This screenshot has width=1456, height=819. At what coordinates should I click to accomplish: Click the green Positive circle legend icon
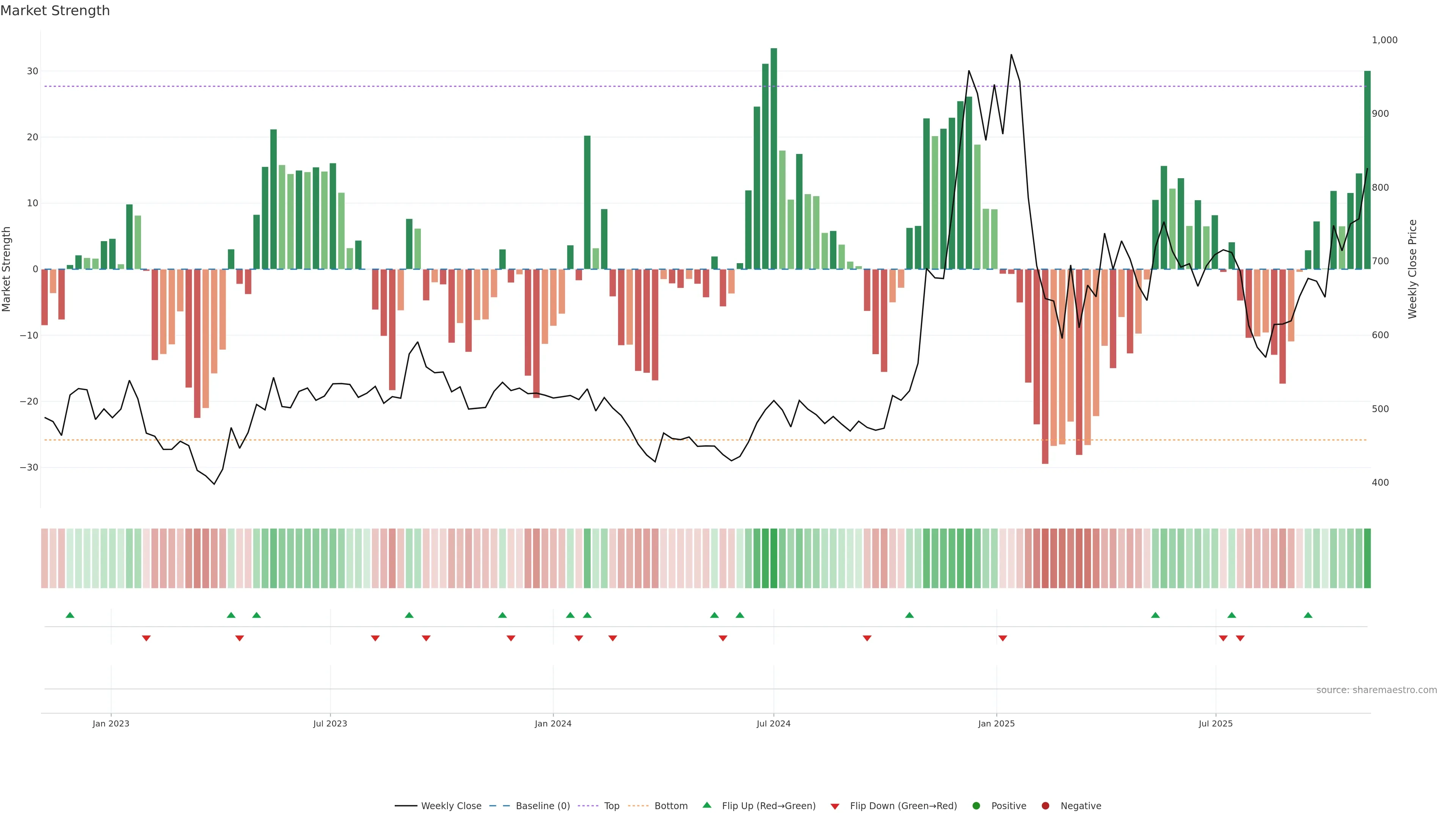976,806
